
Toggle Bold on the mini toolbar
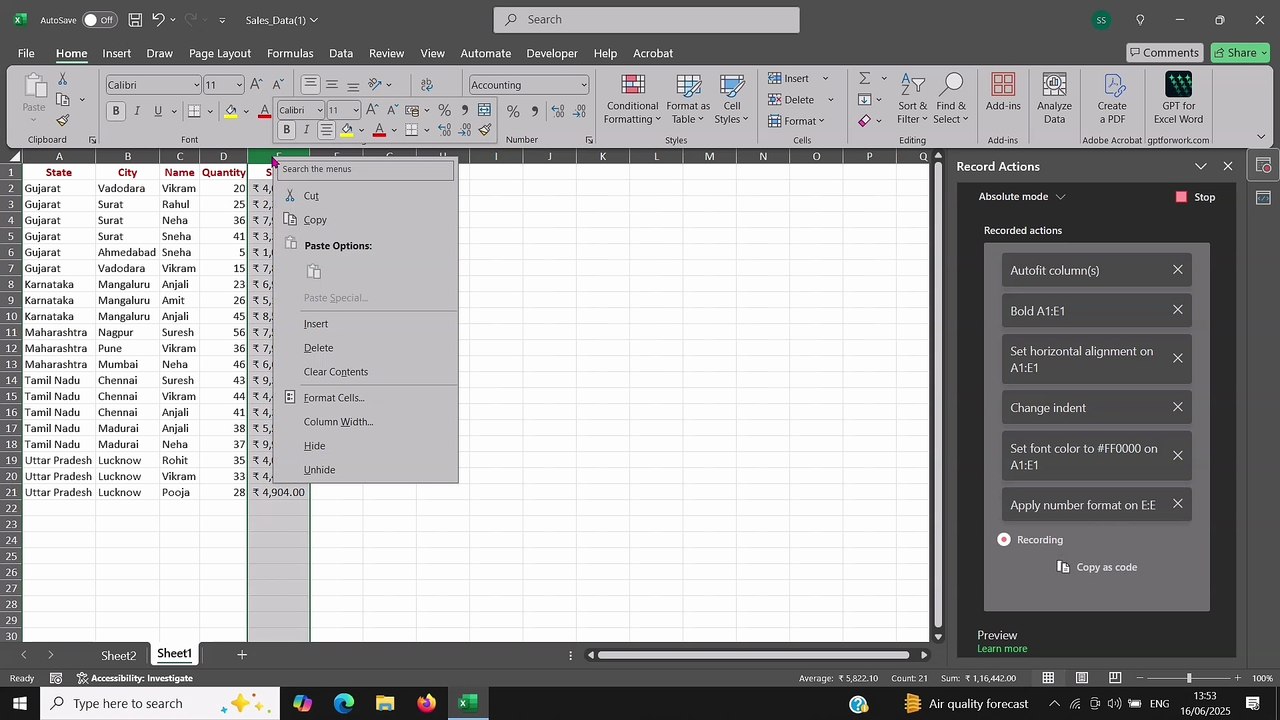[x=287, y=130]
